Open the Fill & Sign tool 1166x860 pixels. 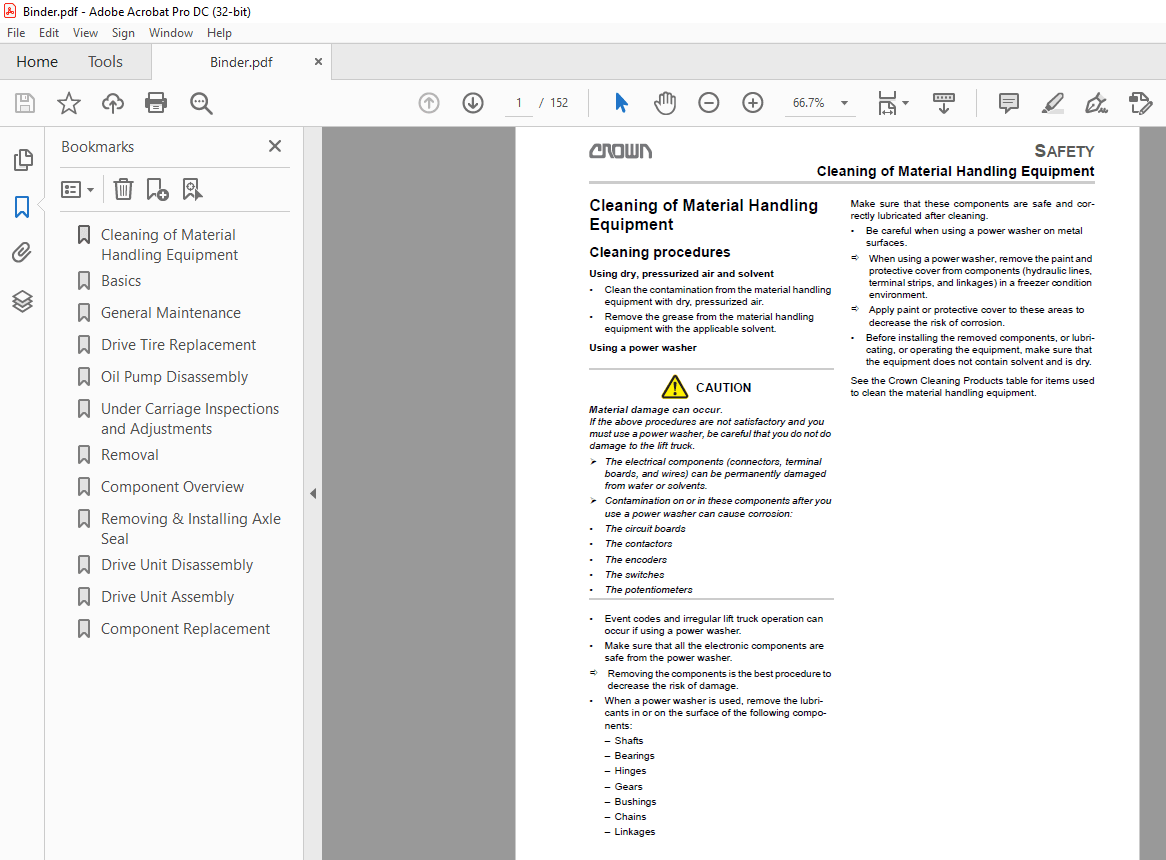(x=1096, y=103)
